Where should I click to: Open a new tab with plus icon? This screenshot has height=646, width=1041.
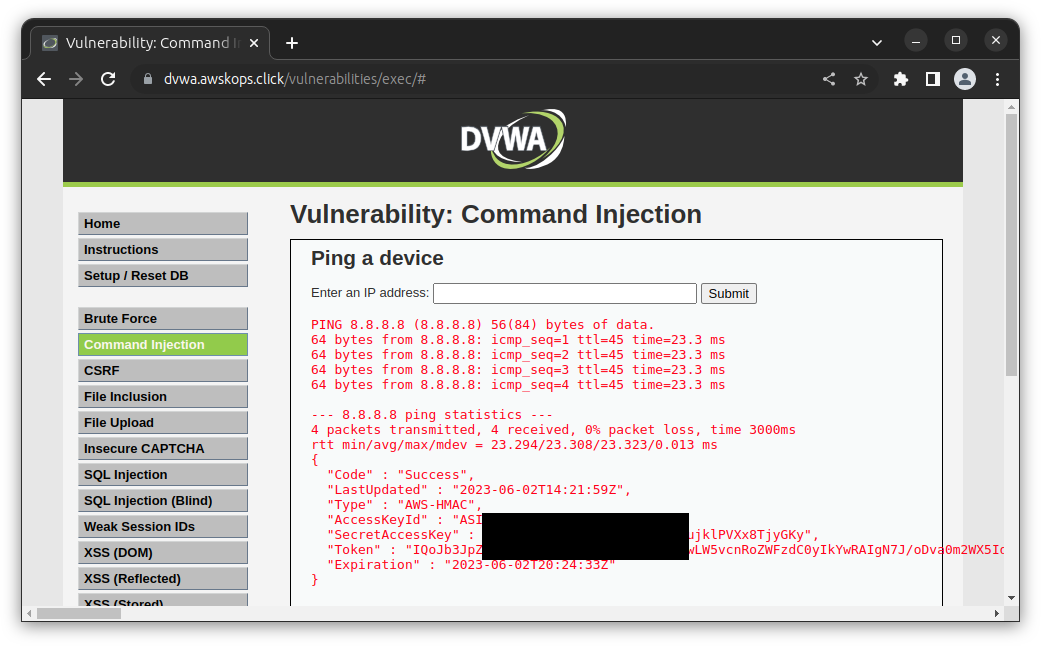[291, 43]
